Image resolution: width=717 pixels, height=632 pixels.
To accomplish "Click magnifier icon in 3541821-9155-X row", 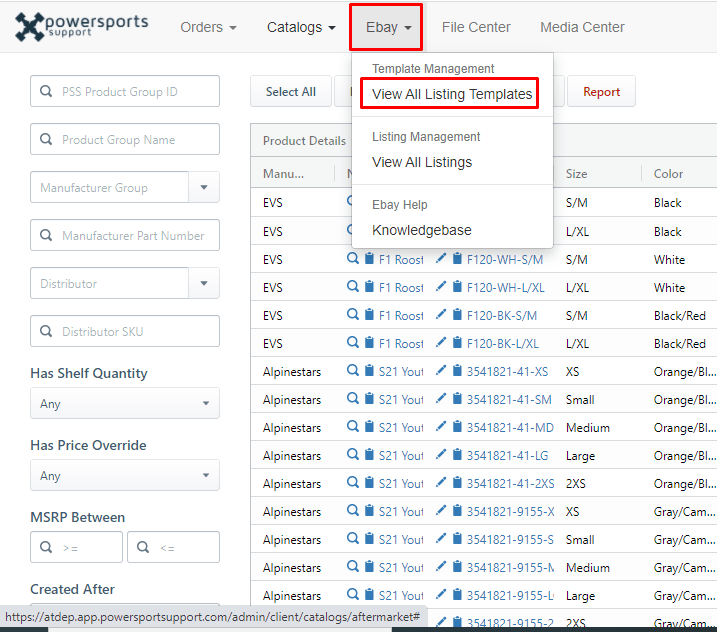I will click(x=353, y=510).
